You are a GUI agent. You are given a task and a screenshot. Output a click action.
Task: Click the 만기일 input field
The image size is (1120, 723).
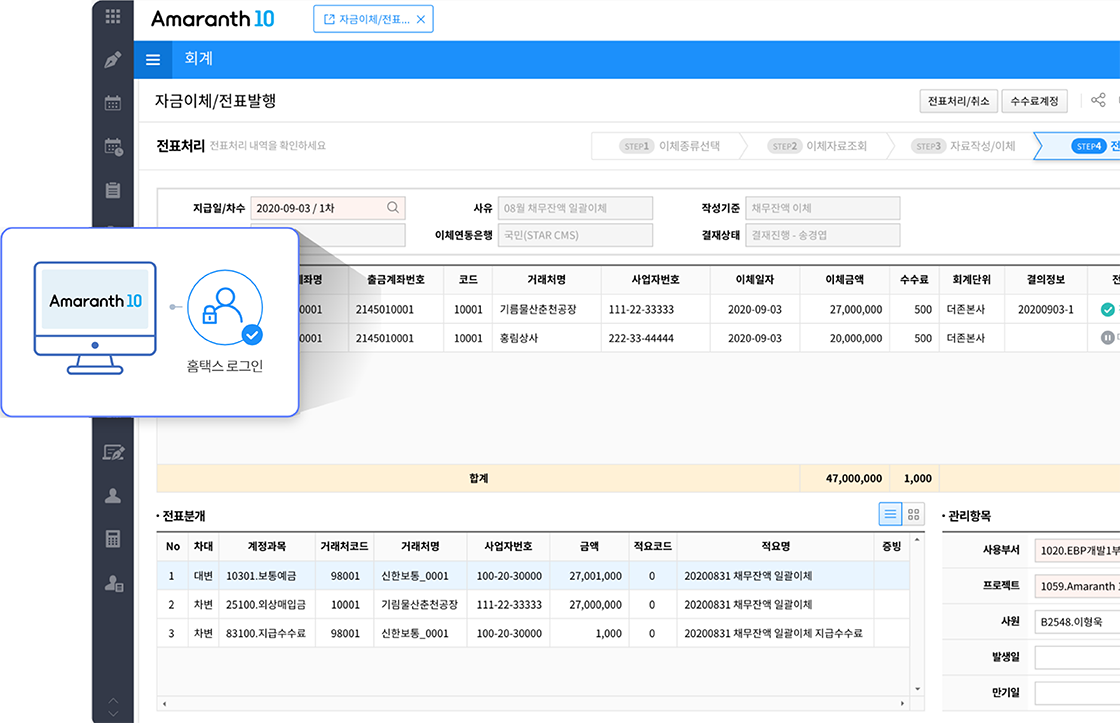tap(1077, 693)
